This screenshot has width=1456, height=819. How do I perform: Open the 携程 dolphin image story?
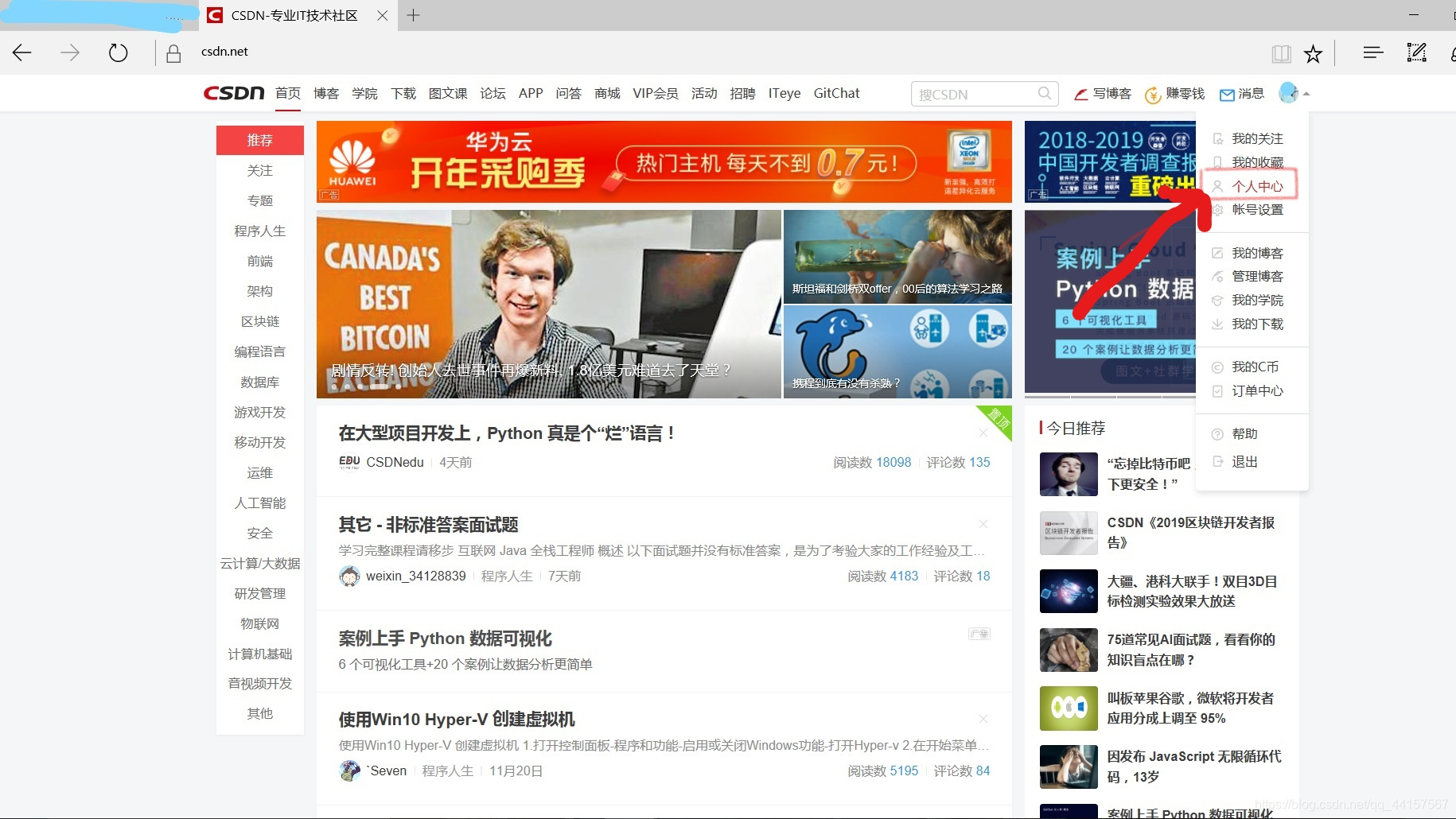pos(897,351)
